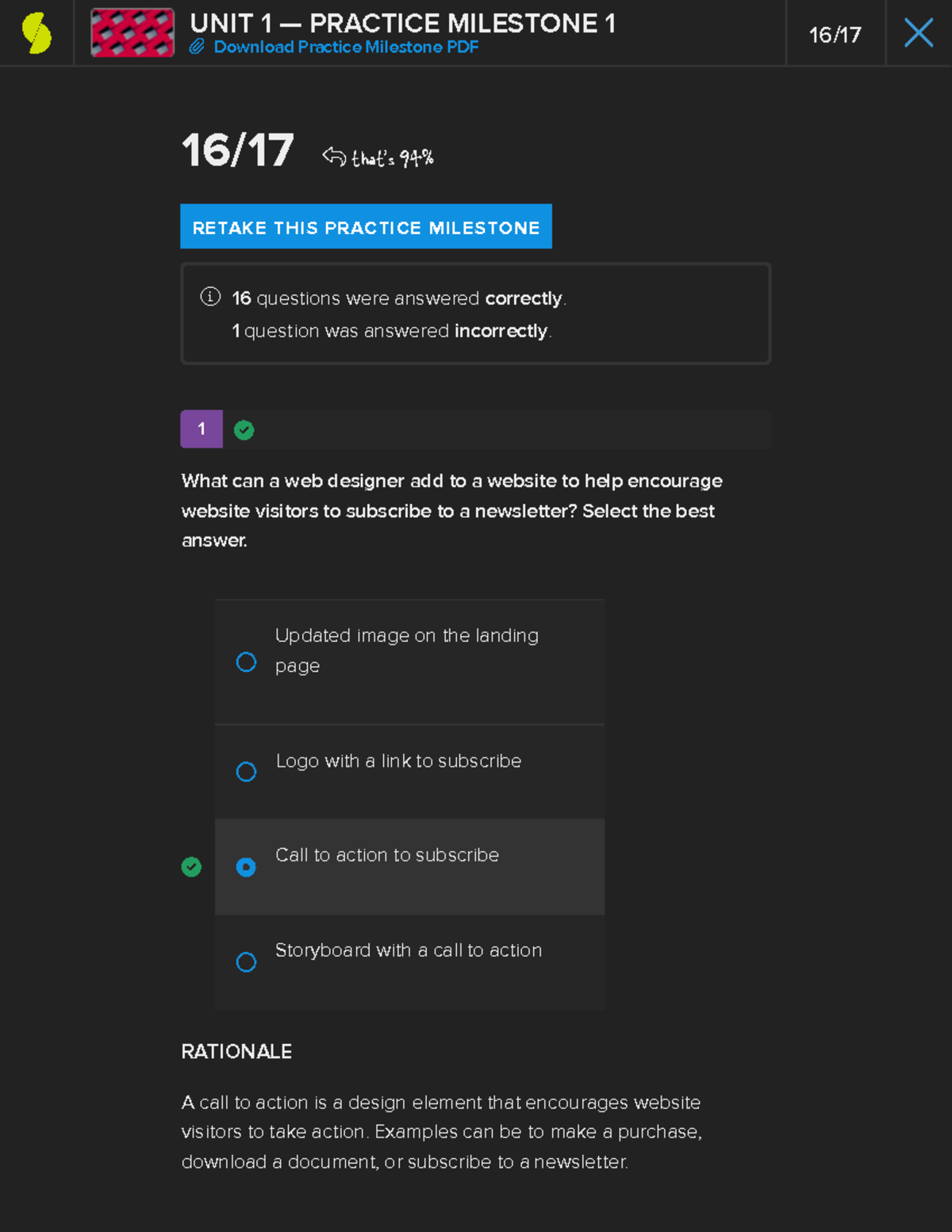Screen dimensions: 952x1232
Task: Click the green checkmark beside the correct answer
Action: [191, 867]
